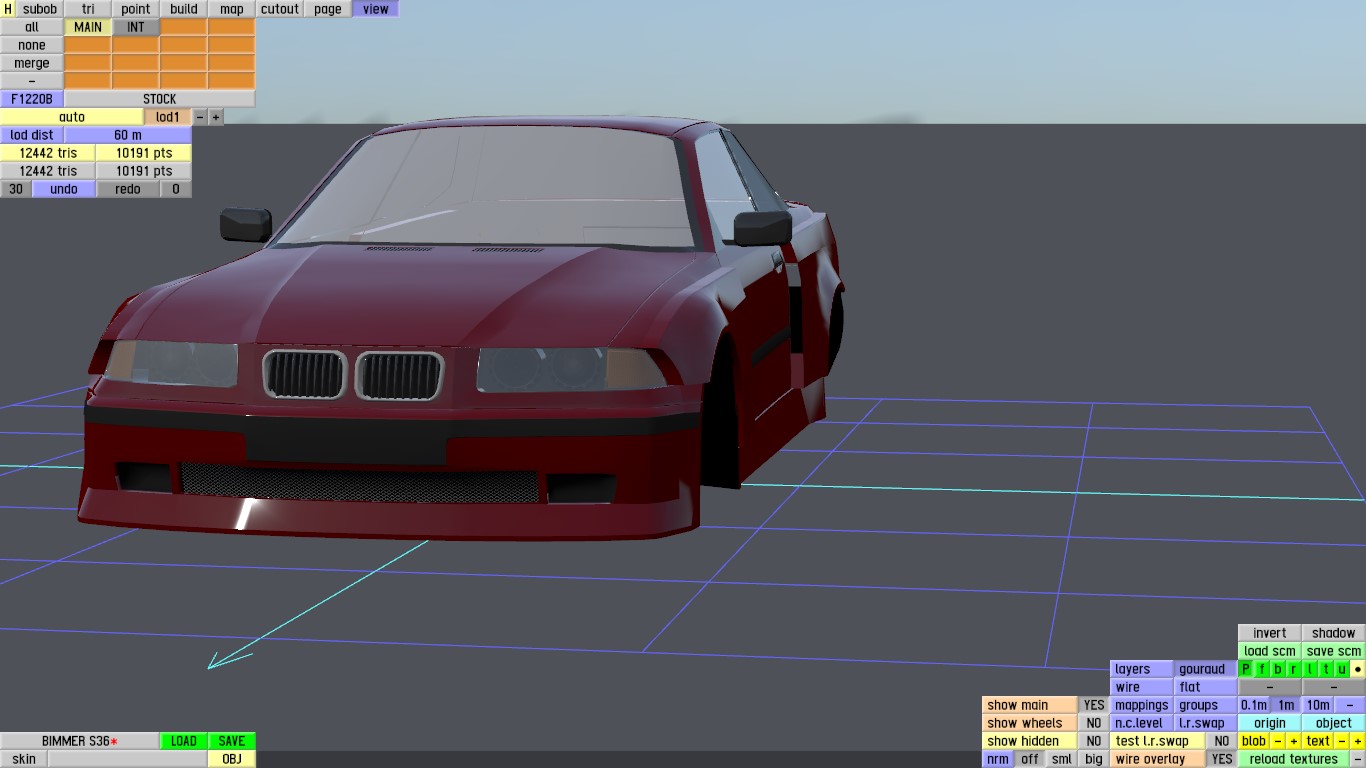Open the subob editing tab
This screenshot has height=768, width=1366.
click(40, 9)
